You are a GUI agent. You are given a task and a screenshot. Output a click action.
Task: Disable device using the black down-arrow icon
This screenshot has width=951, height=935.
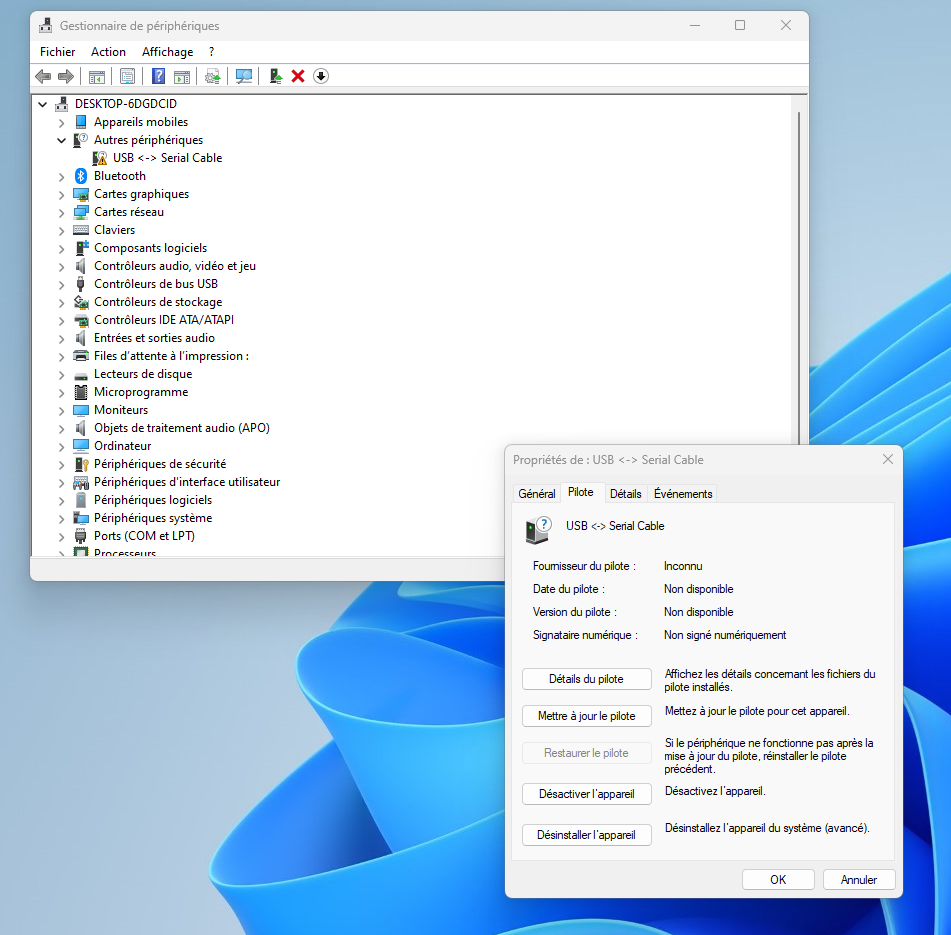tap(321, 76)
